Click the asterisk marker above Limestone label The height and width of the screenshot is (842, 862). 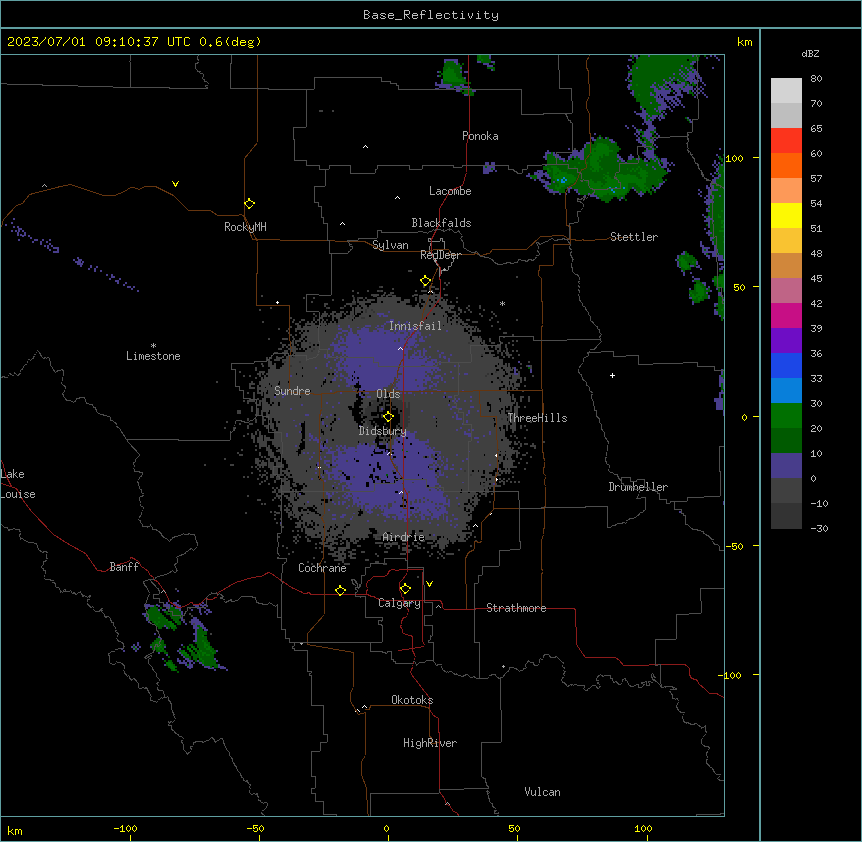coord(153,346)
